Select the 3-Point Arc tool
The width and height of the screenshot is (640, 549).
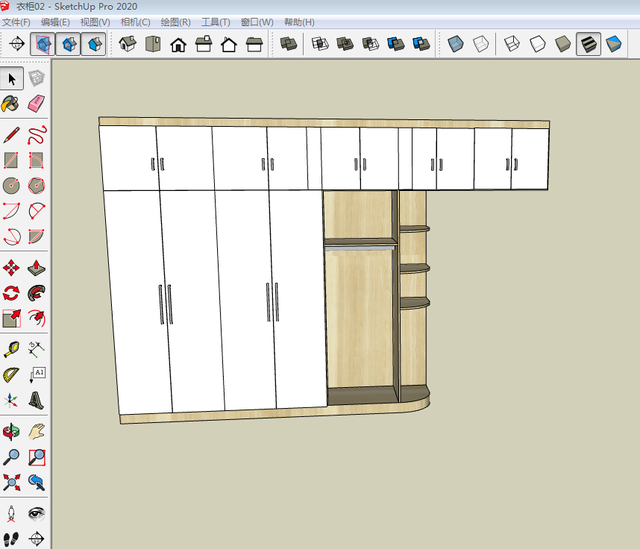coord(11,236)
